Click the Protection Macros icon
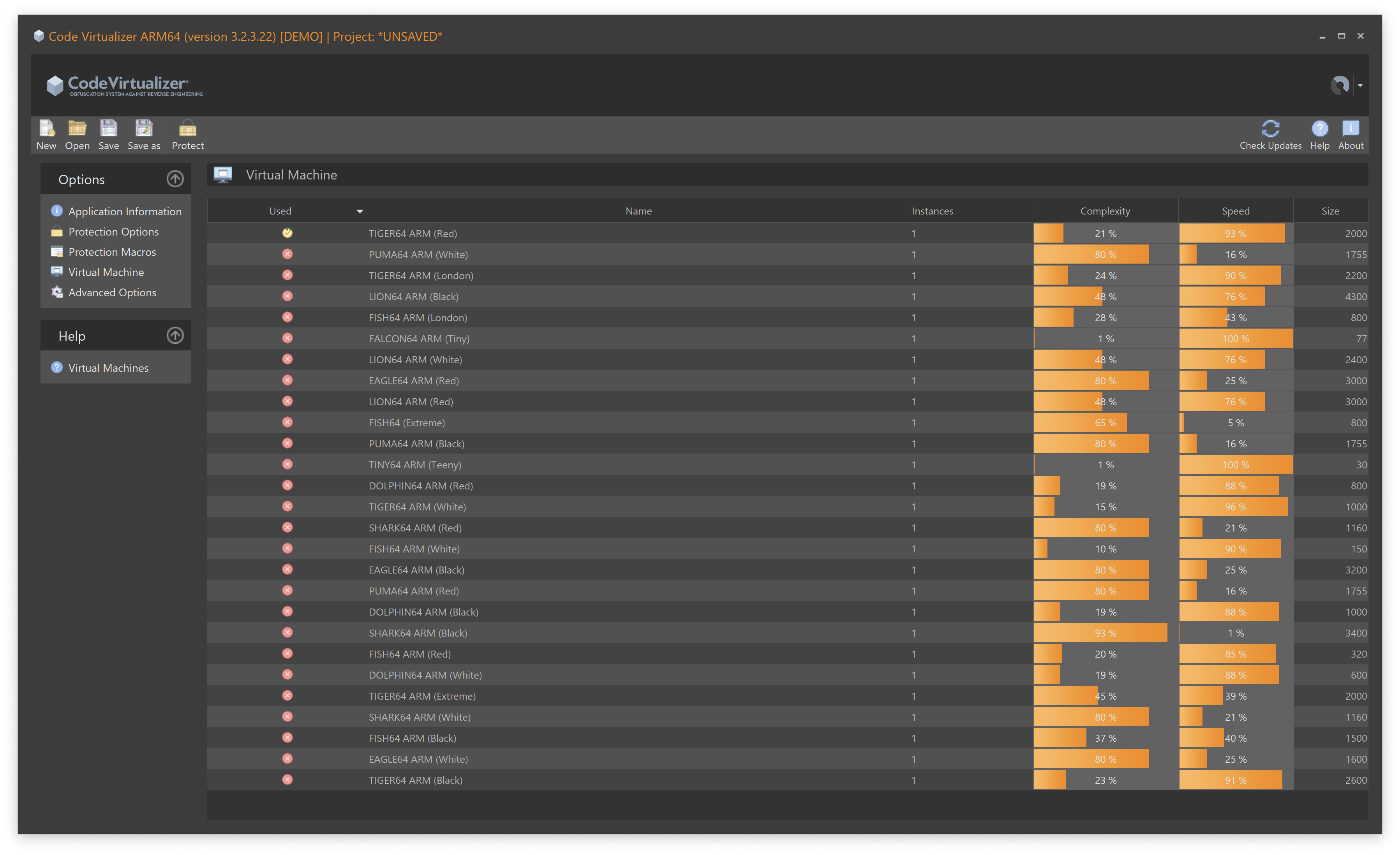 click(x=57, y=252)
